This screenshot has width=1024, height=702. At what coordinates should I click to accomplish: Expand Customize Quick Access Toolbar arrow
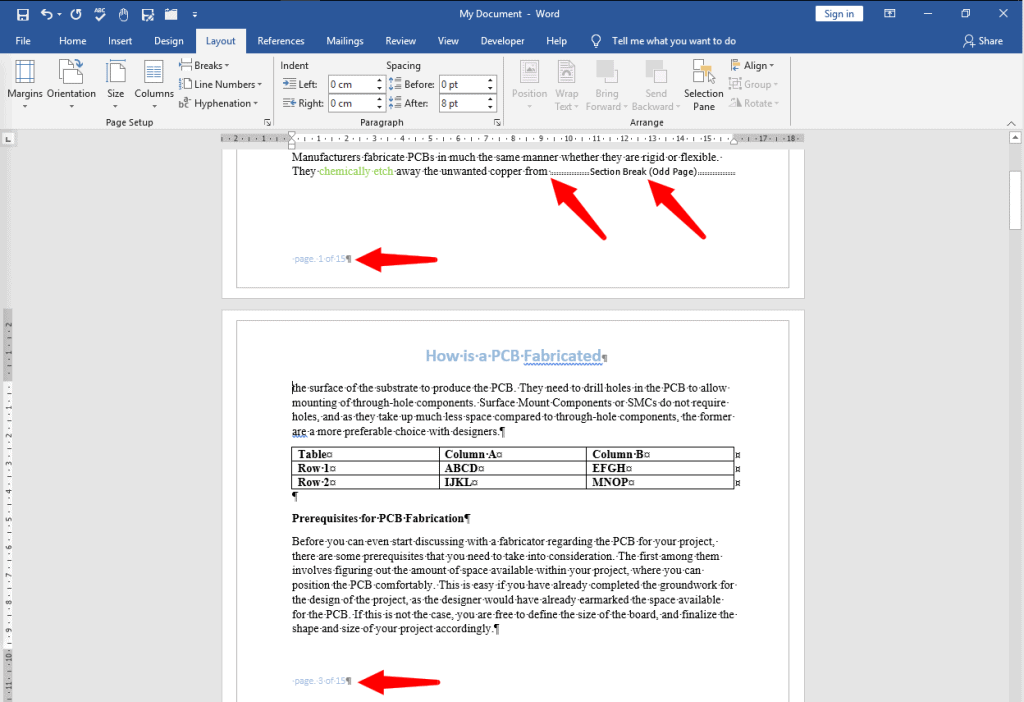195,14
